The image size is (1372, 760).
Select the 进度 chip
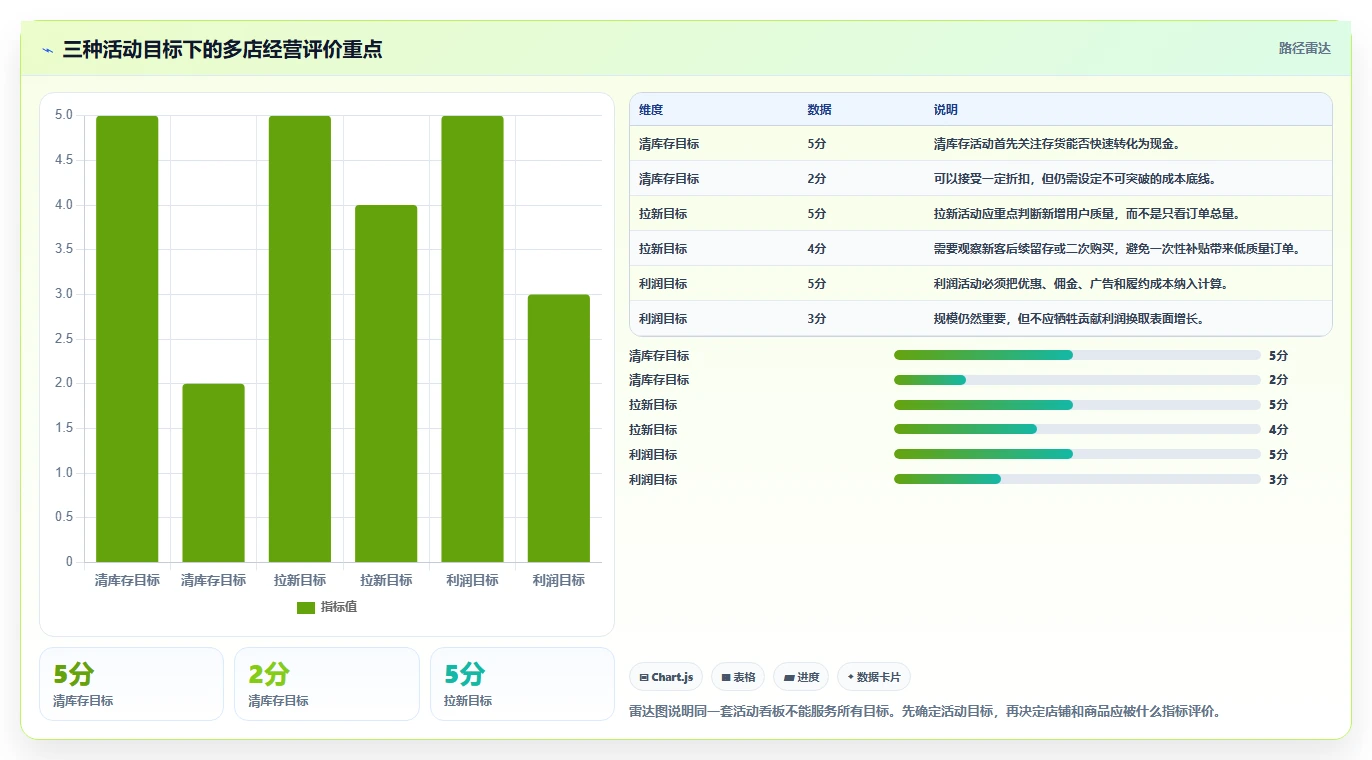coord(801,677)
